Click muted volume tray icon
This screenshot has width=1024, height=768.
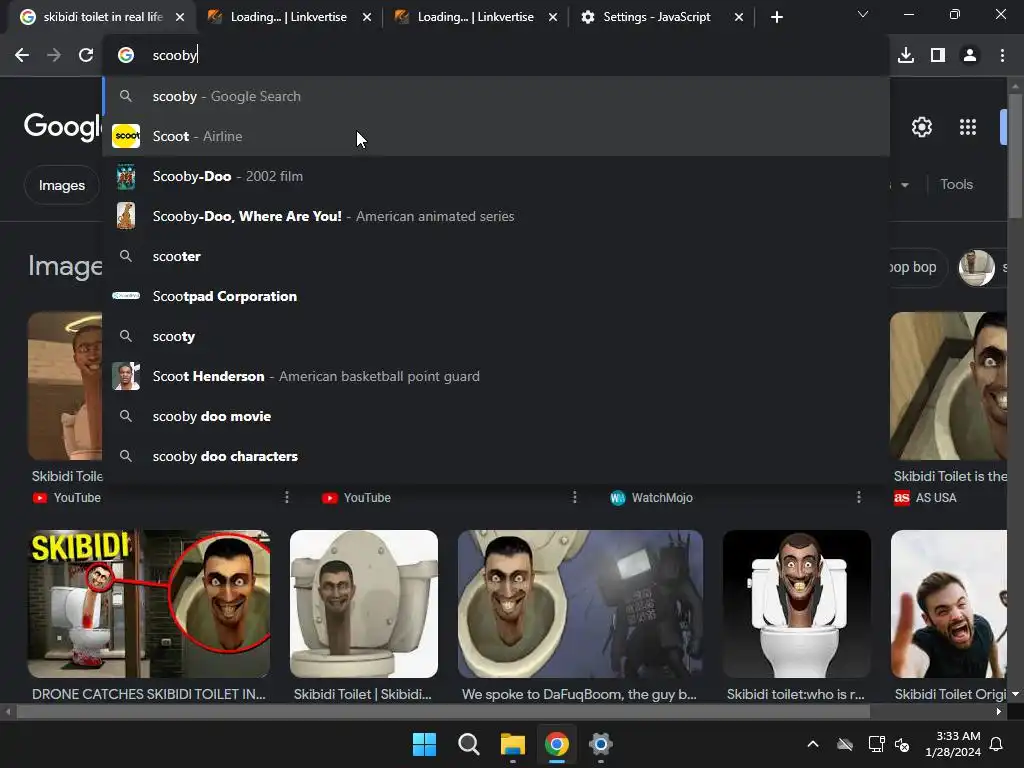pos(903,744)
